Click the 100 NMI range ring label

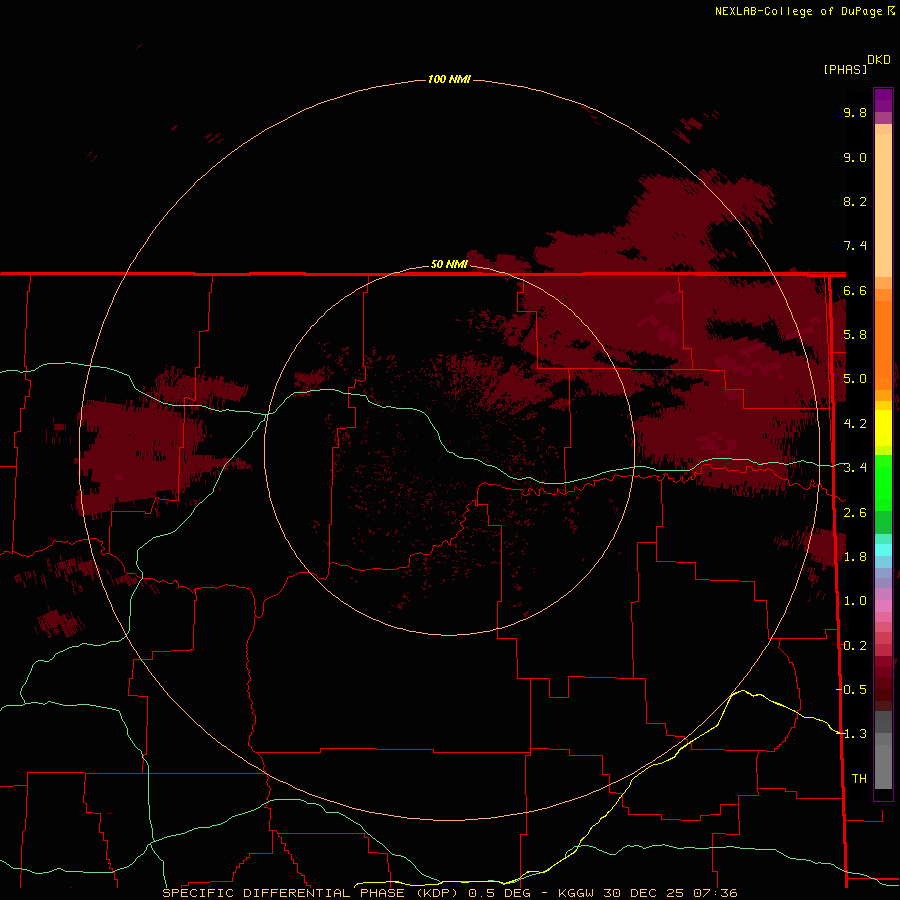click(449, 79)
